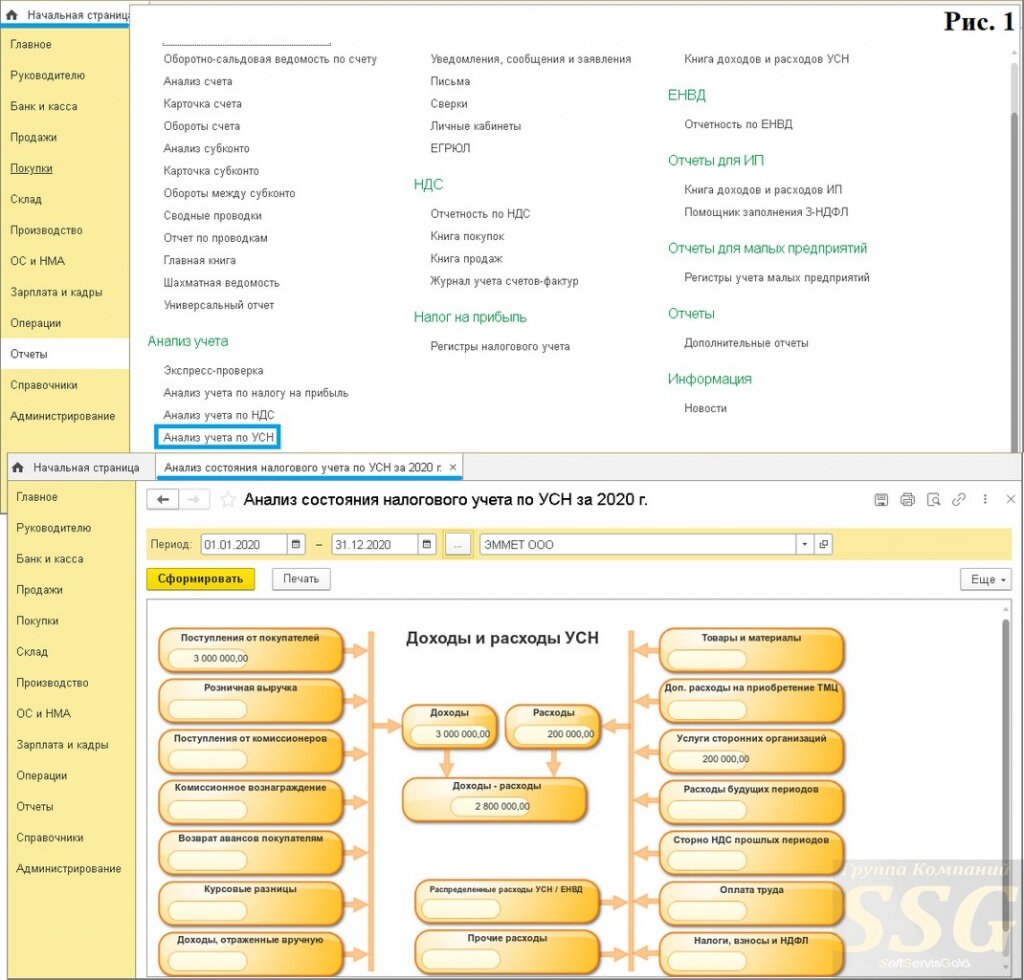Click the home icon in lower window
The height and width of the screenshot is (980, 1024).
tap(18, 467)
